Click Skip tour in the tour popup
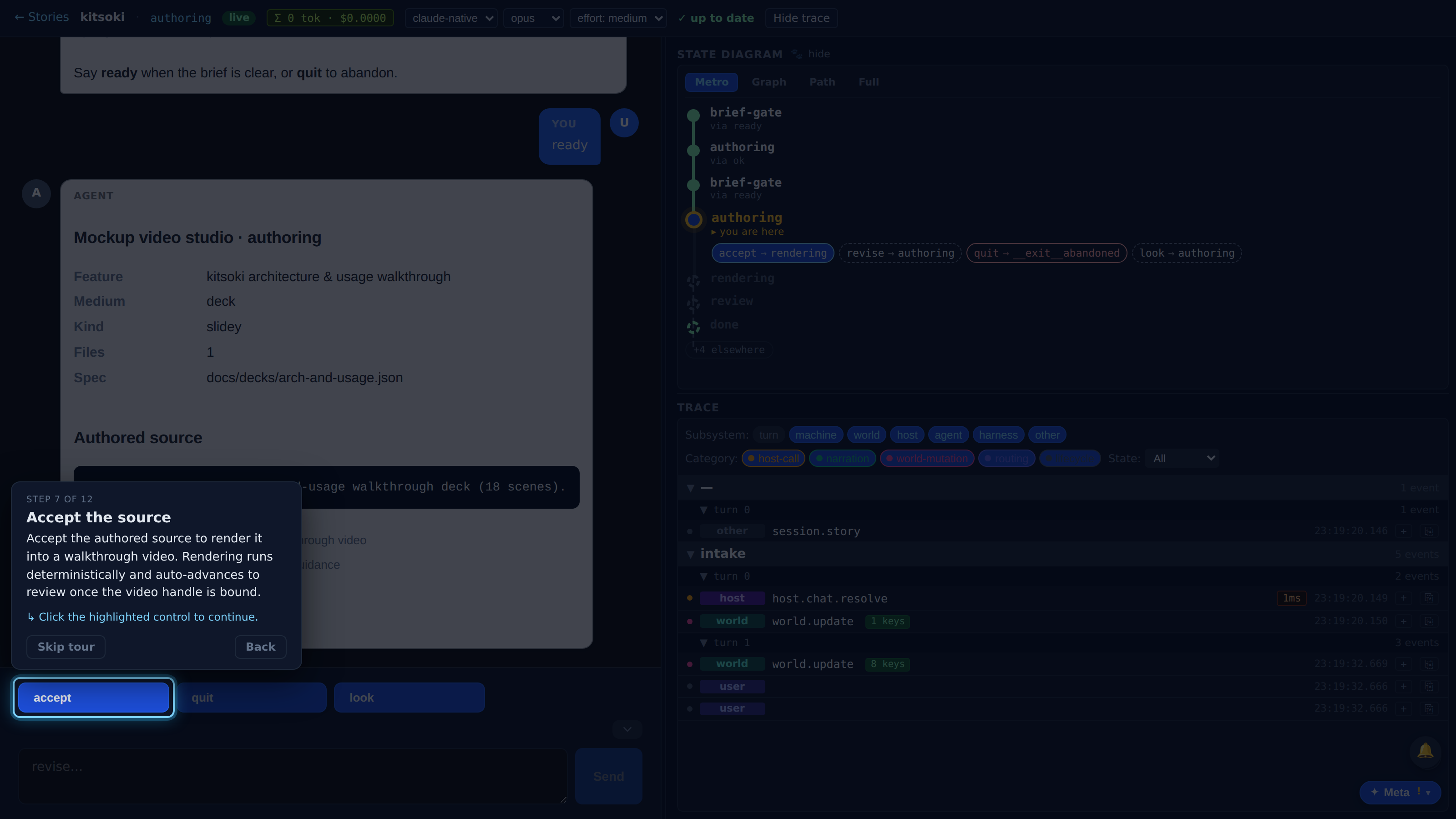Image resolution: width=1456 pixels, height=819 pixels. pos(66,647)
